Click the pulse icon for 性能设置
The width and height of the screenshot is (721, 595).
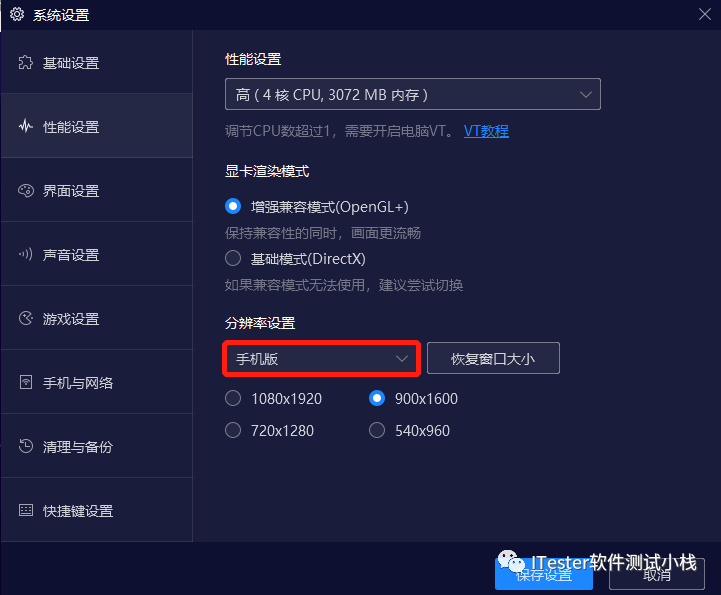[x=26, y=126]
